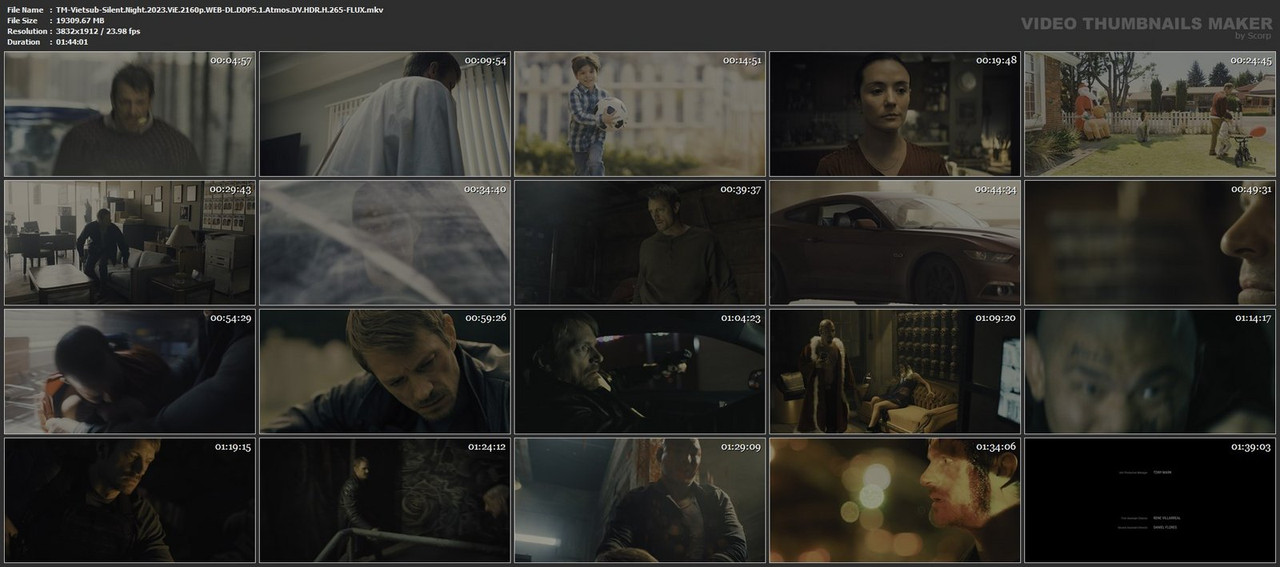The width and height of the screenshot is (1280, 567).
Task: Select the front yard scene thumbnail 00:24:45
Action: point(1150,114)
